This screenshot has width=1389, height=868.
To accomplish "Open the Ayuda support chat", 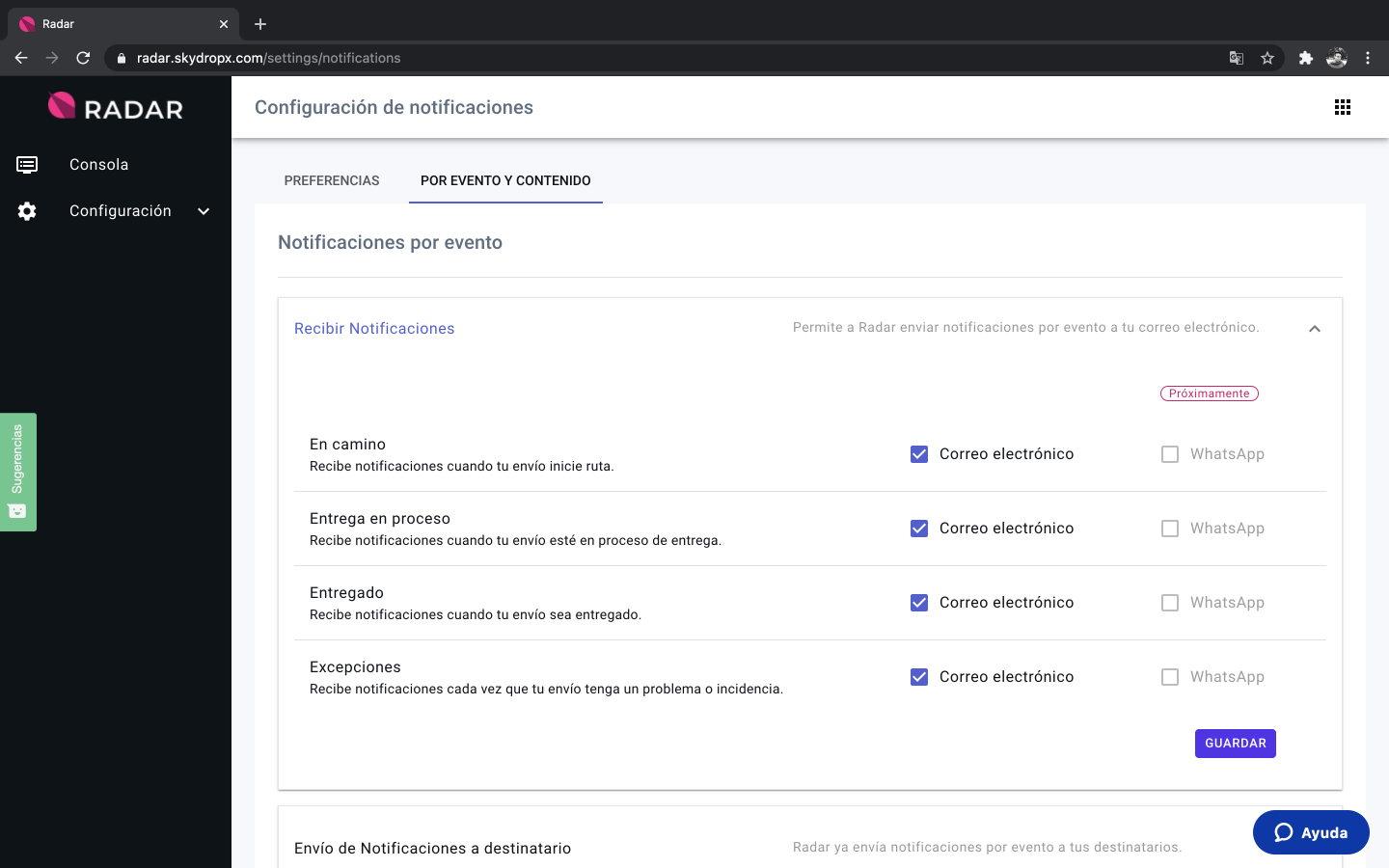I will (1311, 832).
